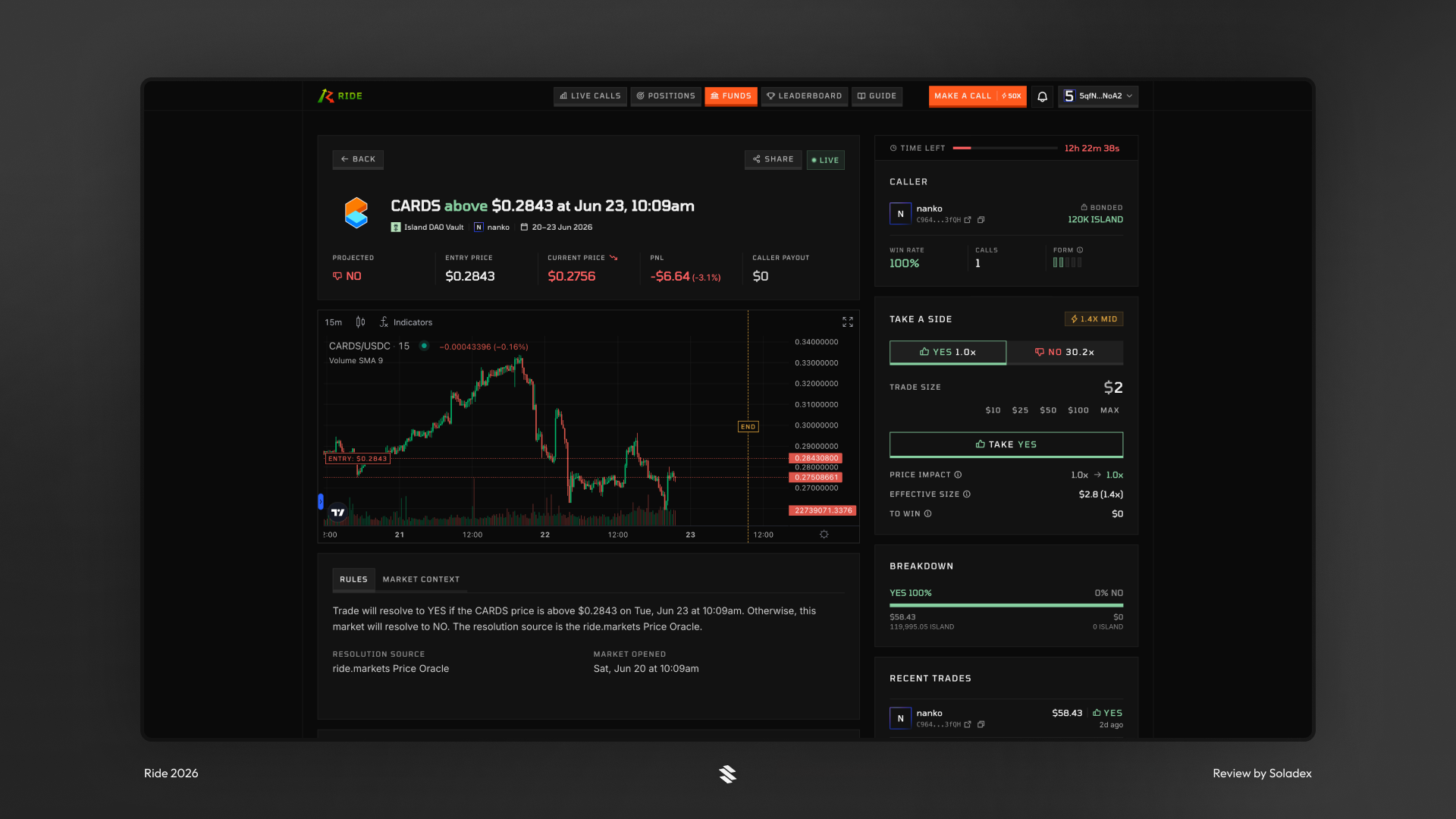Click the green market status dot on chart
1456x819 pixels.
(x=424, y=346)
